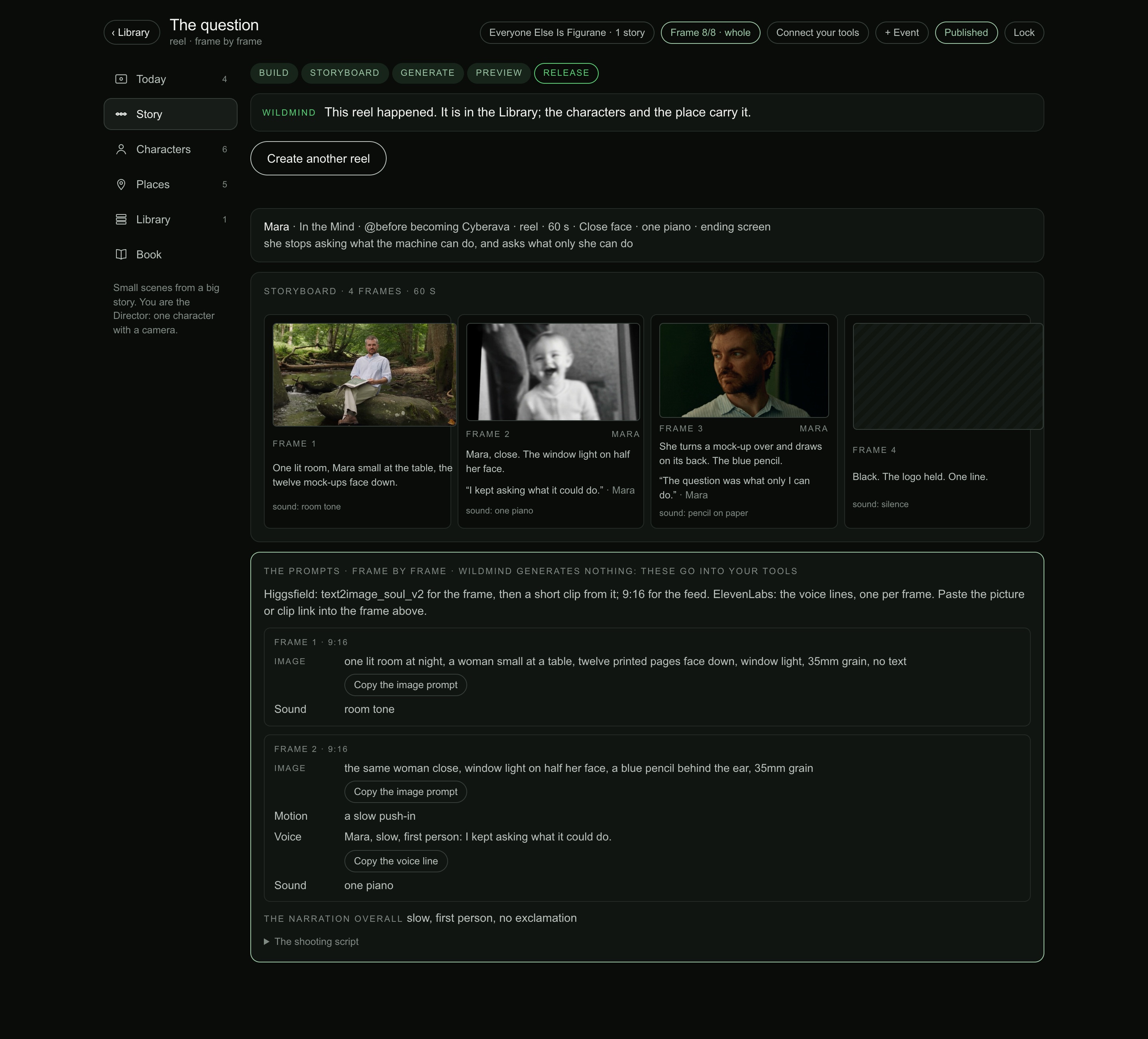Open Everyone Else Is Figurane story pill
Viewport: 1148px width, 1039px height.
(x=566, y=32)
